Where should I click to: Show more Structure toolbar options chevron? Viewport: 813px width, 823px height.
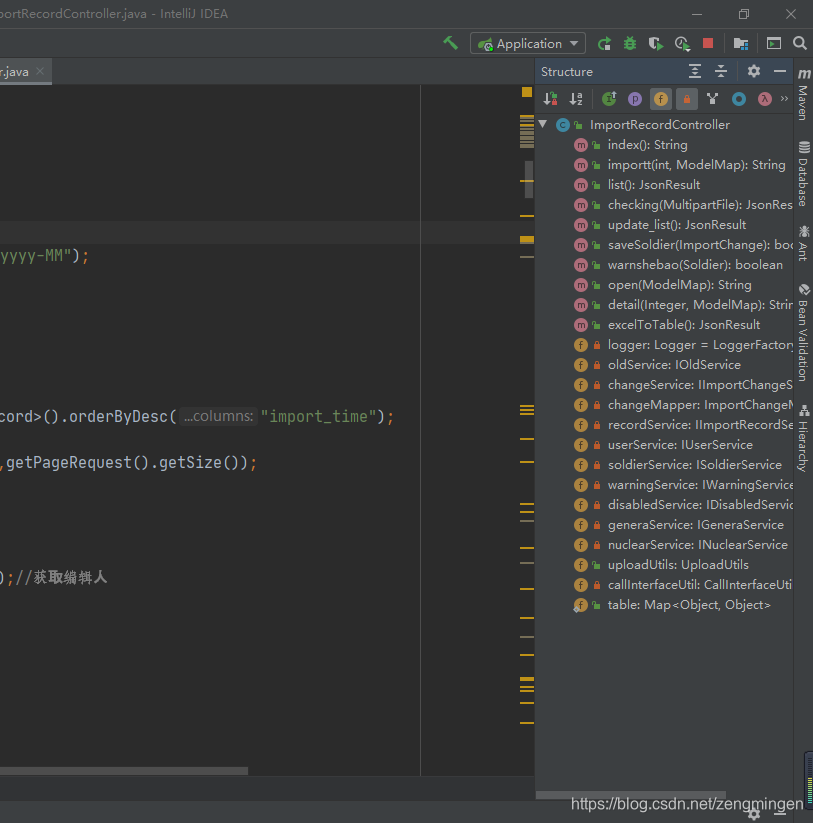pos(784,98)
